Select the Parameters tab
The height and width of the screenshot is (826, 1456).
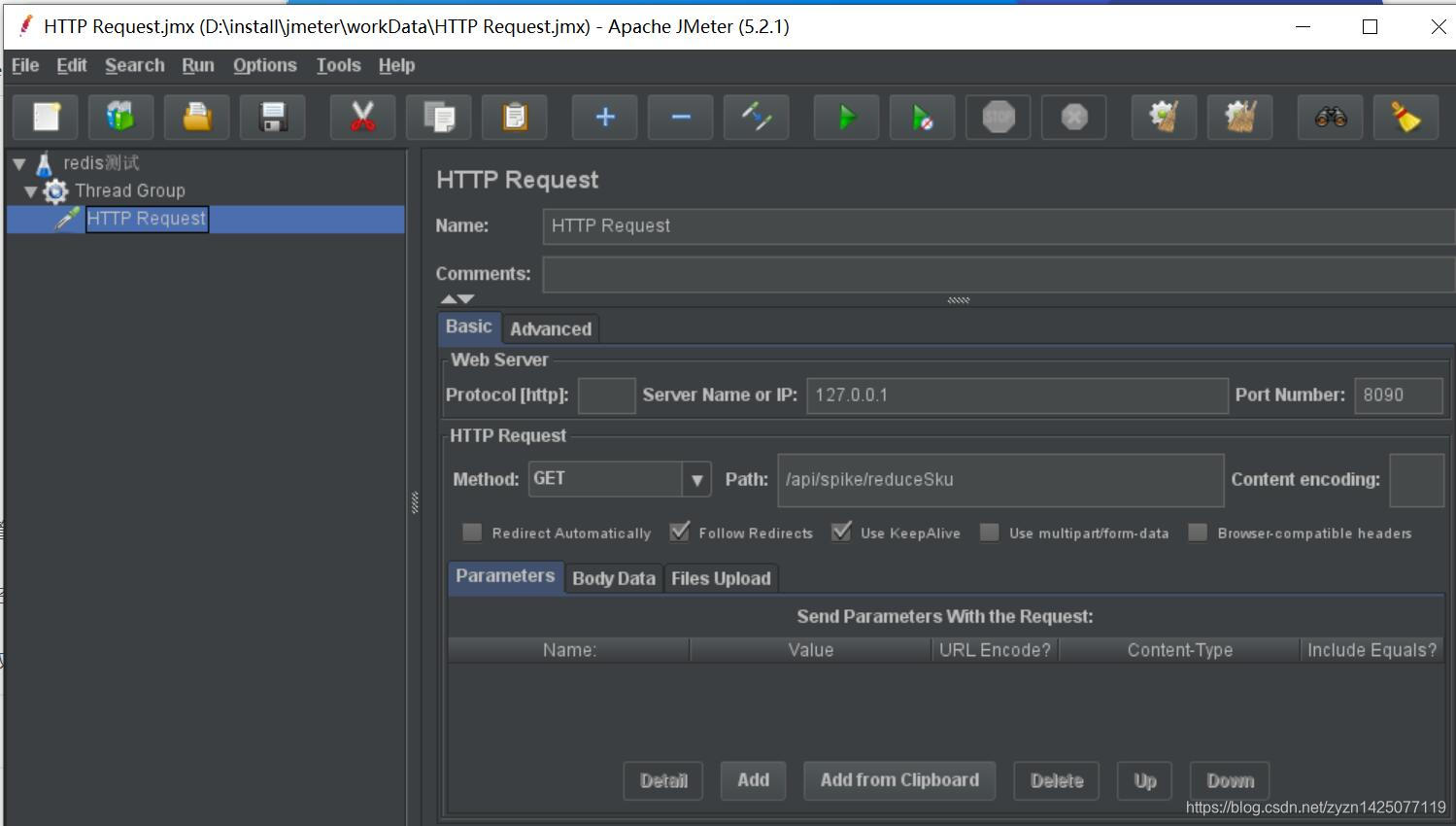point(505,576)
